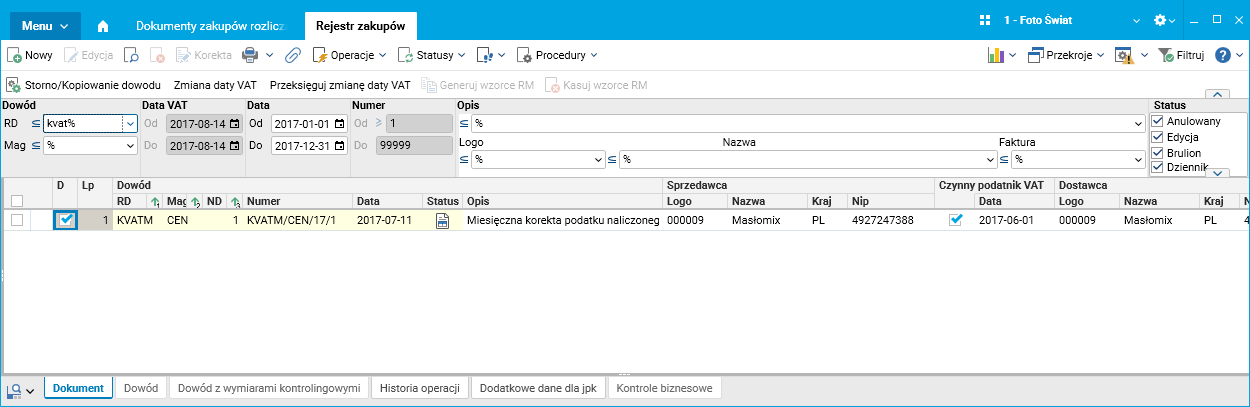Open the Statusy menu
The image size is (1250, 407).
[432, 55]
